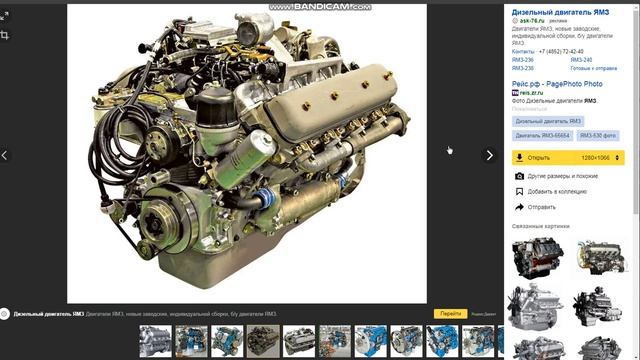
Task: Open ninth thumbnail in bottom strip
Action: click(443, 341)
